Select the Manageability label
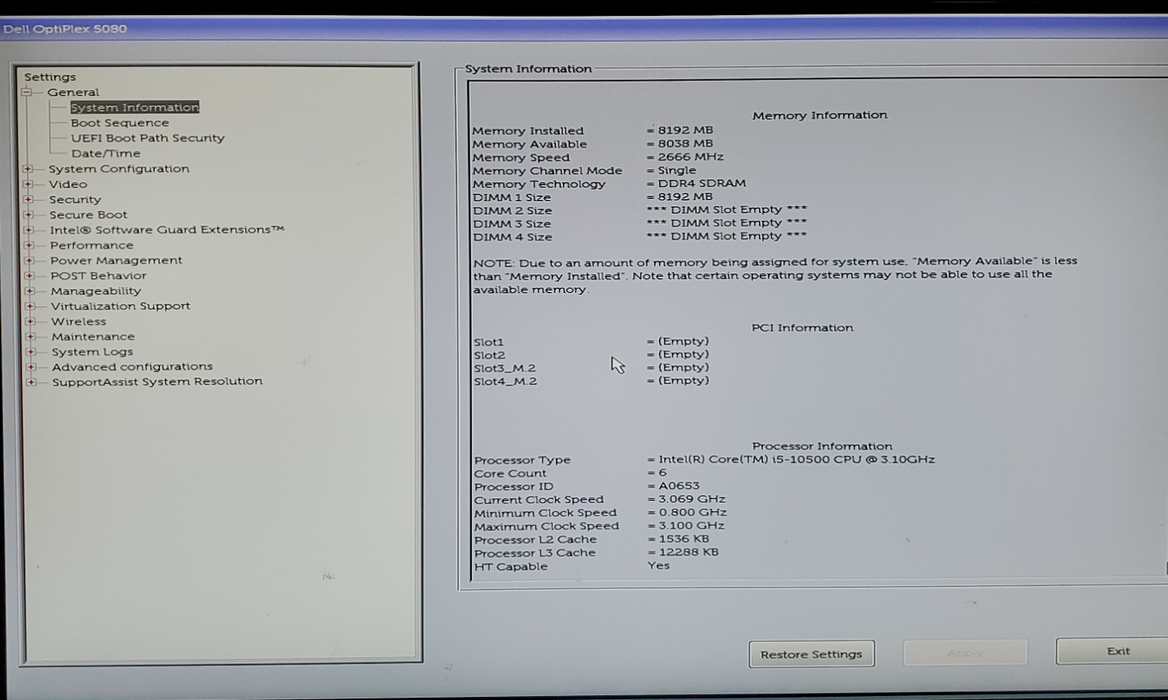The width and height of the screenshot is (1168, 700). coord(95,291)
